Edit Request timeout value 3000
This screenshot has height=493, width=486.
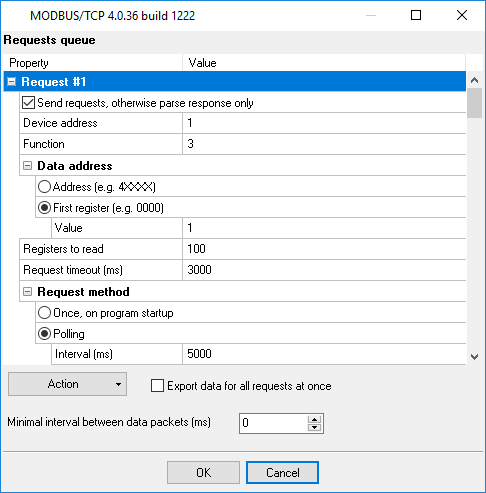(x=324, y=270)
